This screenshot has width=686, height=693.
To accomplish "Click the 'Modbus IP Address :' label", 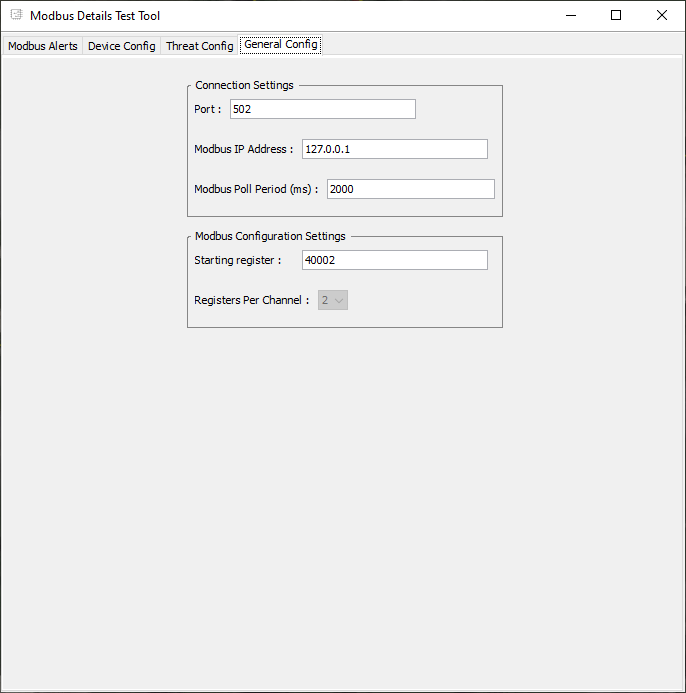I will [x=244, y=149].
